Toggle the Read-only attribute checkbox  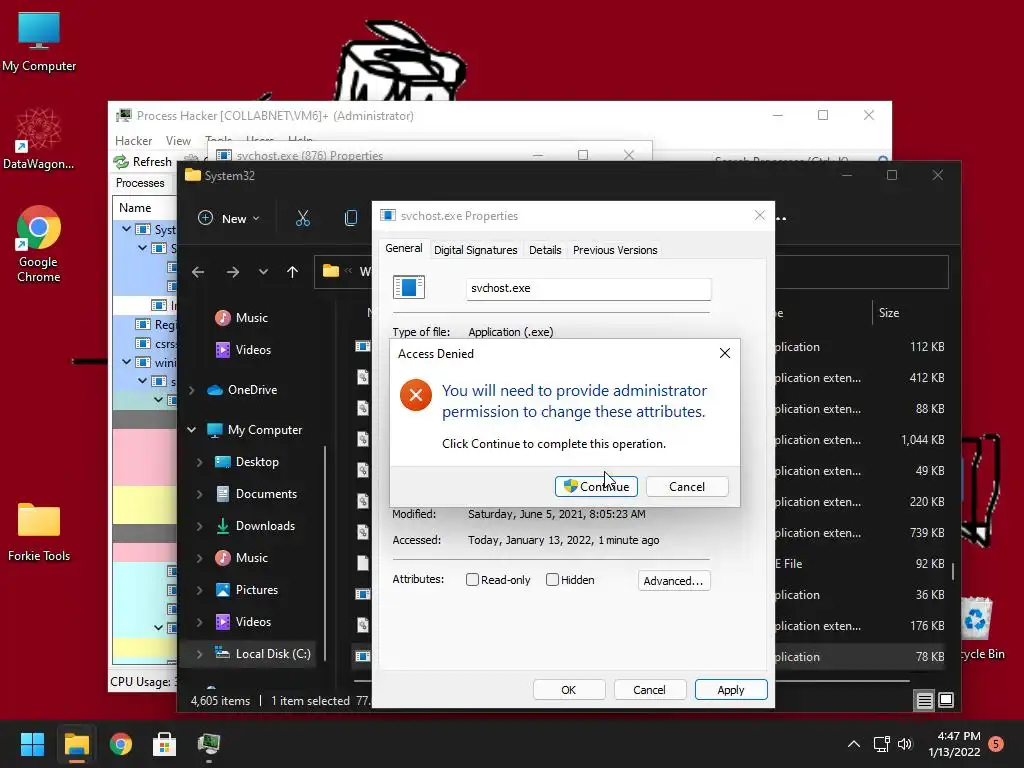472,580
